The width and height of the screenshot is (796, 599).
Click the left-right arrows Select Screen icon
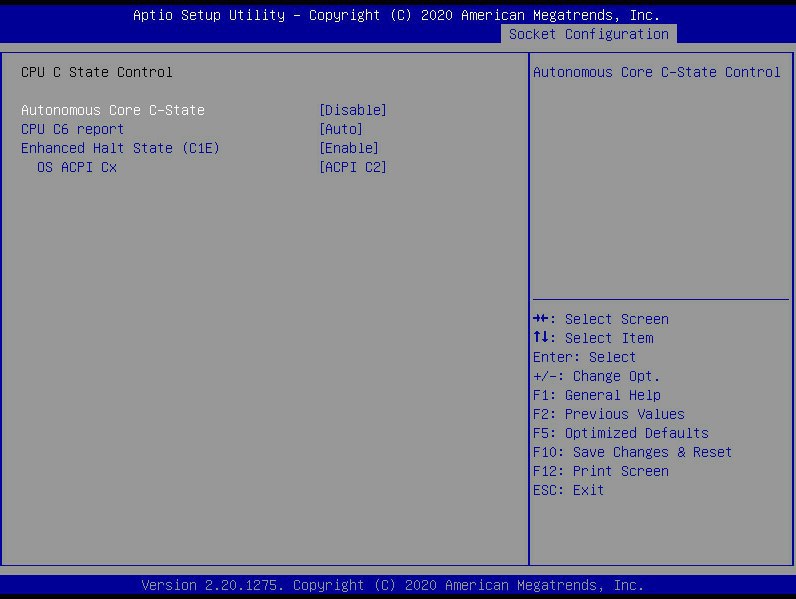click(x=541, y=319)
